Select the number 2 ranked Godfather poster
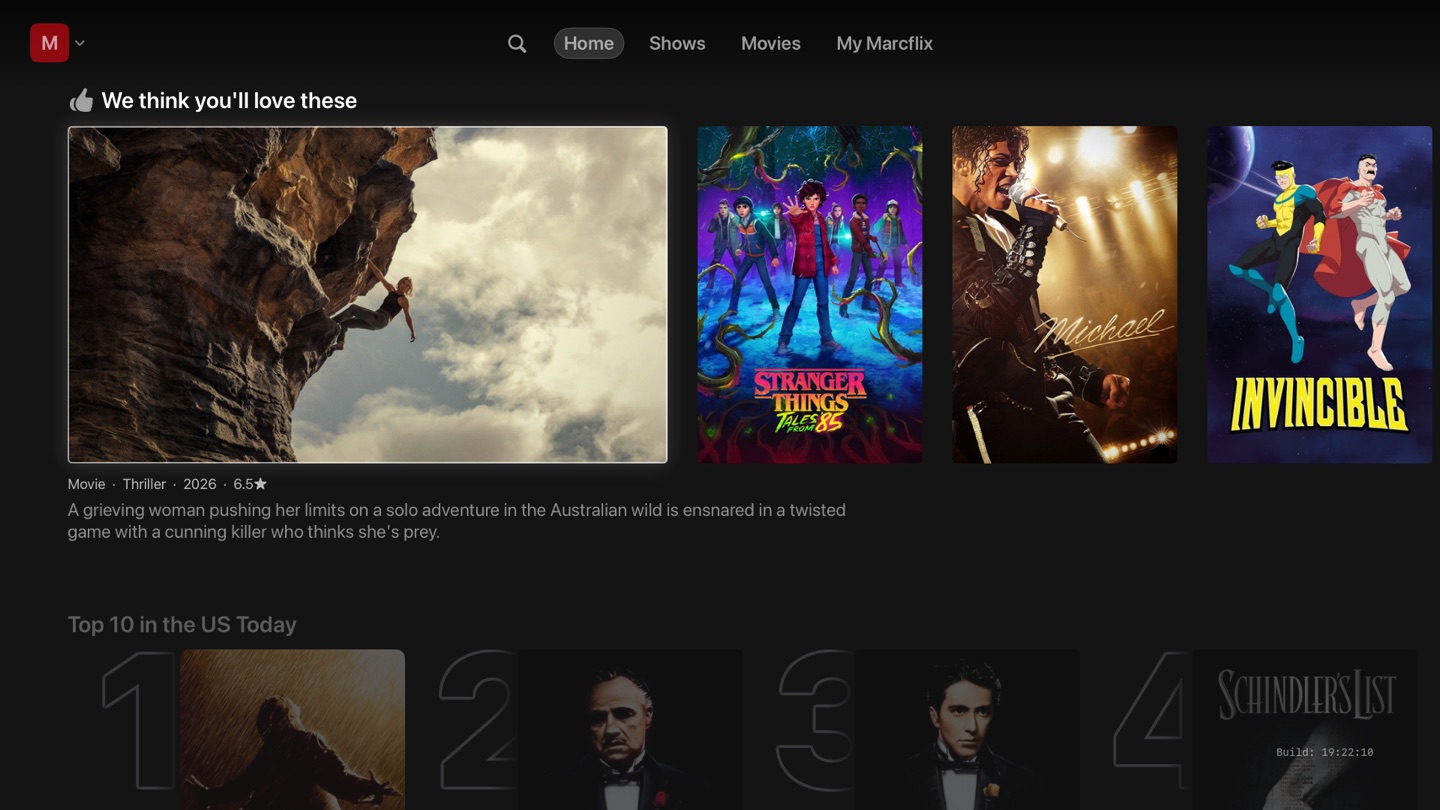This screenshot has height=810, width=1440. tap(628, 729)
